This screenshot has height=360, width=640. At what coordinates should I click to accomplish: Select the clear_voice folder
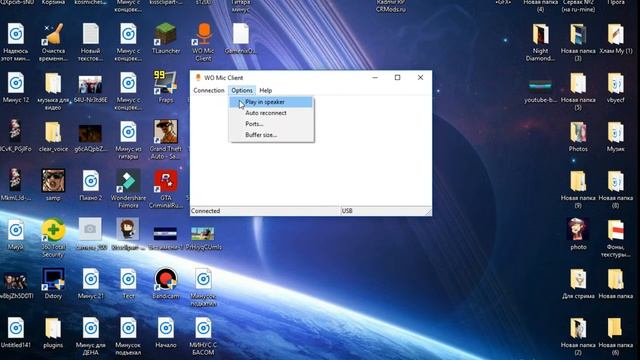(53, 136)
